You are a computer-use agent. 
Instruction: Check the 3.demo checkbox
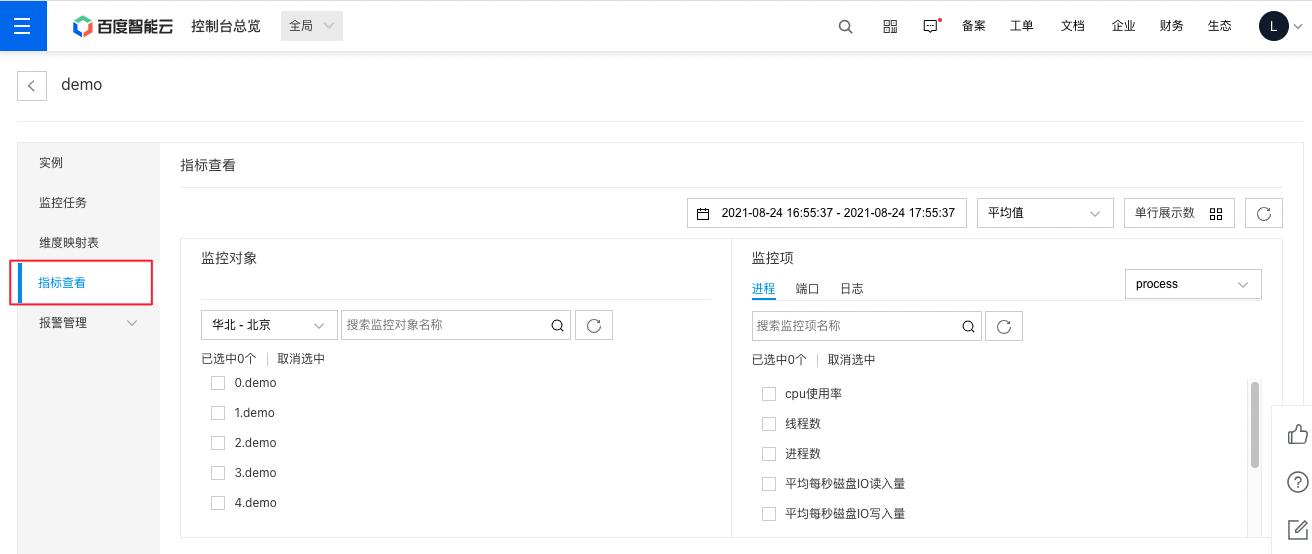pos(218,473)
